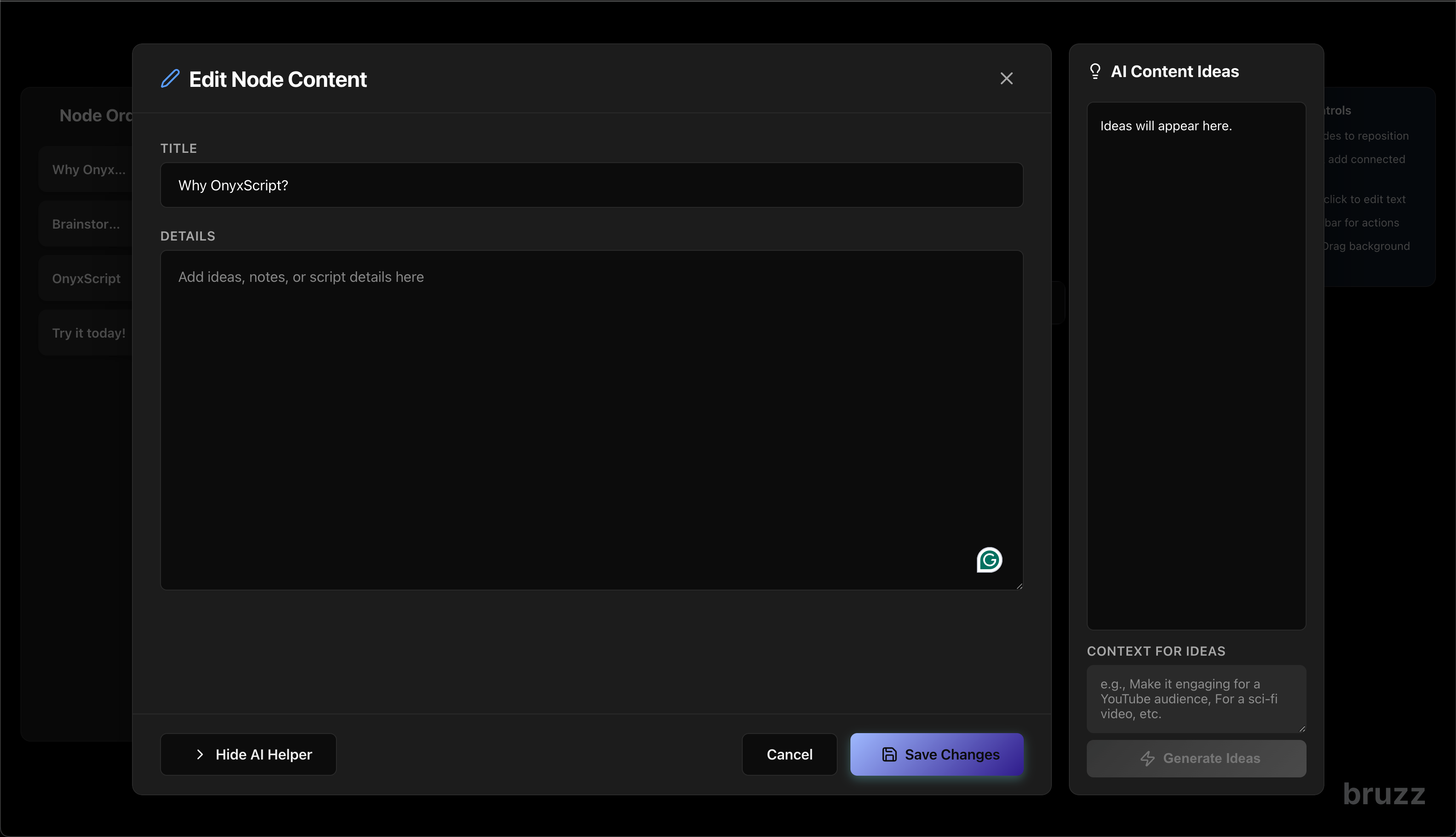Viewport: 1456px width, 837px height.
Task: Click the context textarea resize handle
Action: click(x=1302, y=729)
